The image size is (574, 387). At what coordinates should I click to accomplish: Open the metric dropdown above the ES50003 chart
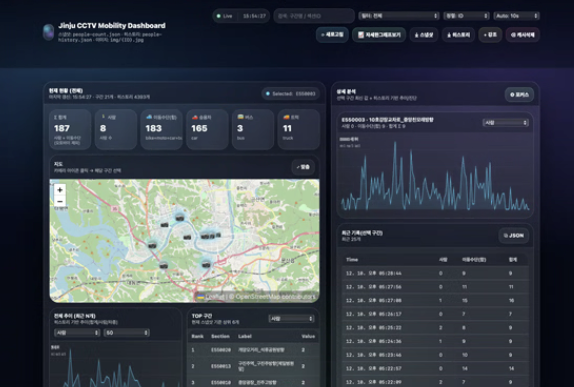pos(506,123)
